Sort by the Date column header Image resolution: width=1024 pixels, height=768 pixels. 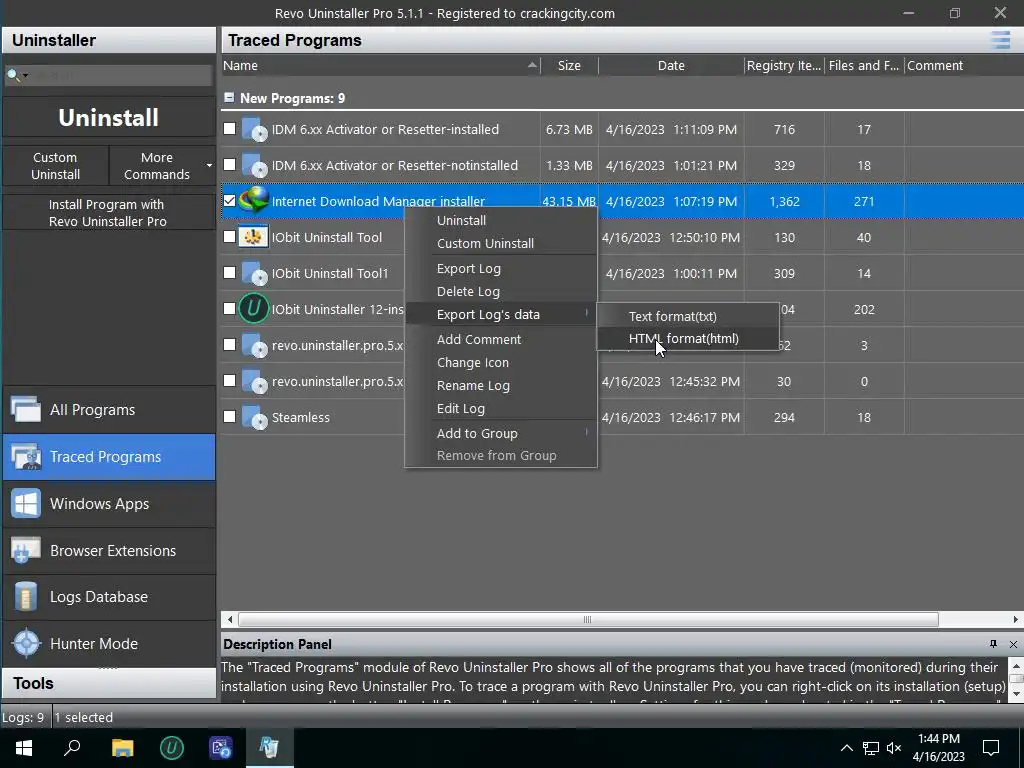point(671,65)
